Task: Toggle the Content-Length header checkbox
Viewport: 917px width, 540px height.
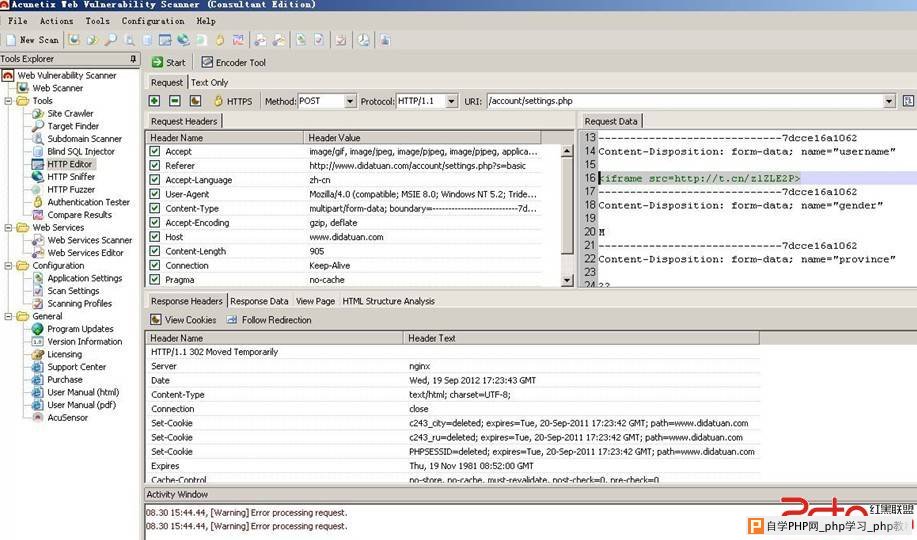Action: click(154, 251)
